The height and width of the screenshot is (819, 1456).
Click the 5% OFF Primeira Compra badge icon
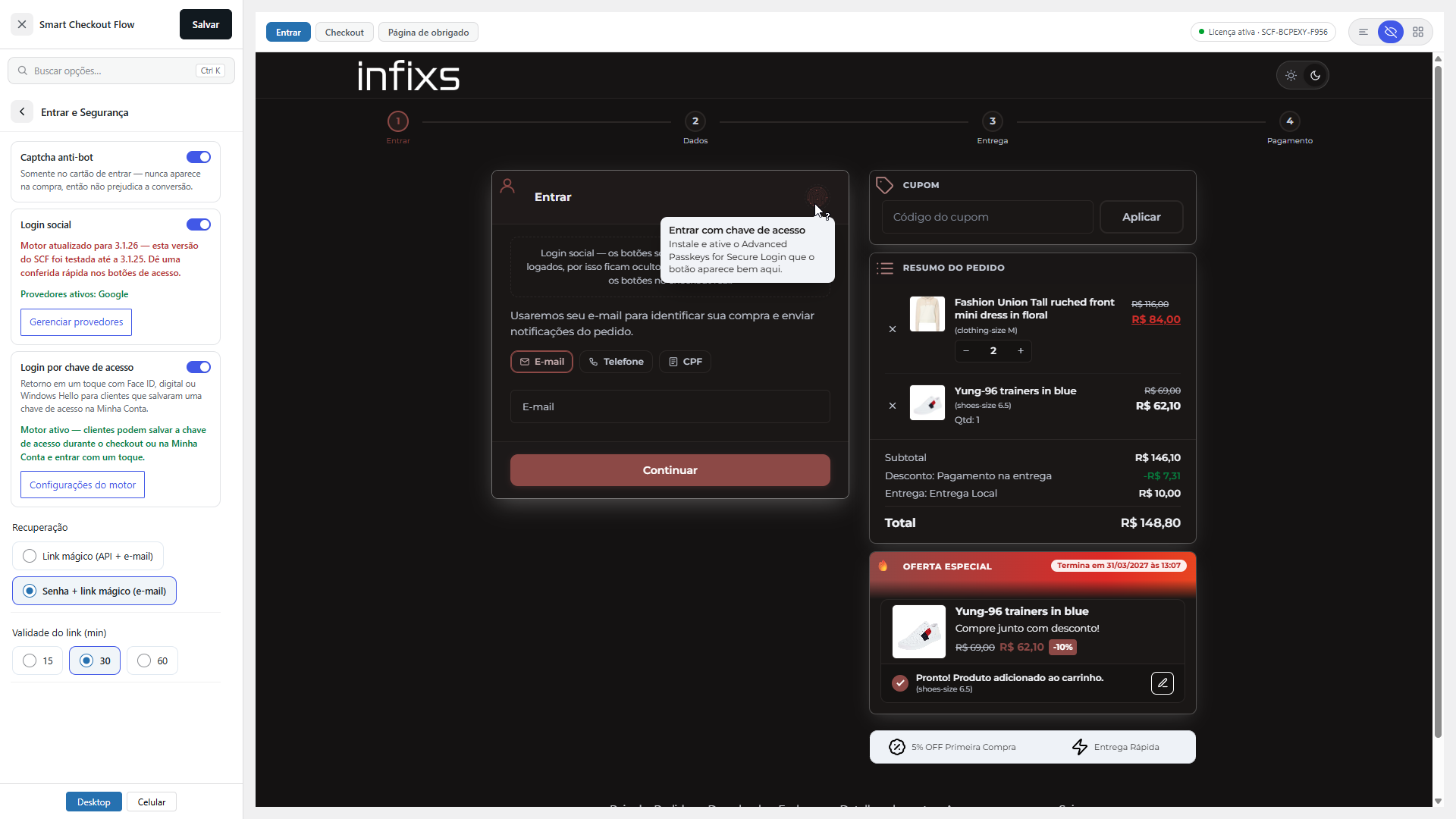[897, 747]
